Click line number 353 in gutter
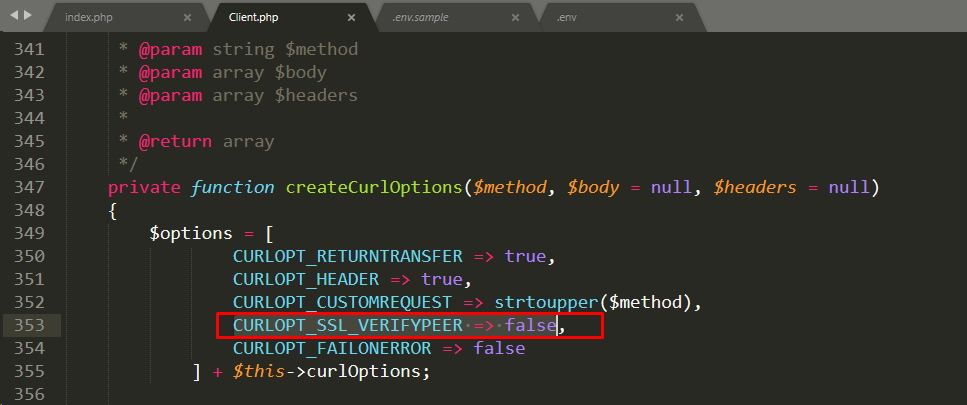This screenshot has width=967, height=405. 29,325
